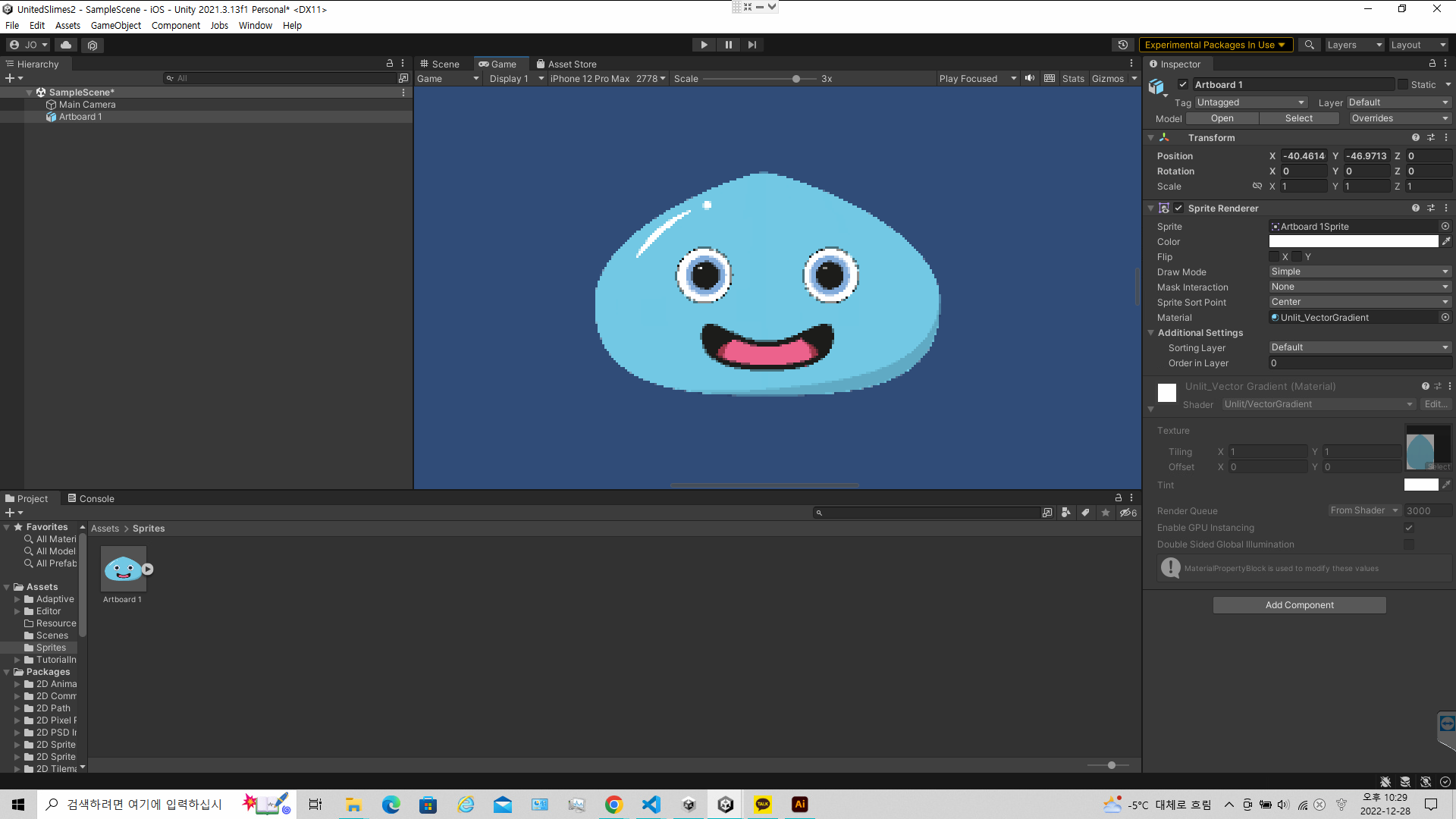Toggle favorites star in Project toolbar
The image size is (1456, 819).
[x=1106, y=513]
